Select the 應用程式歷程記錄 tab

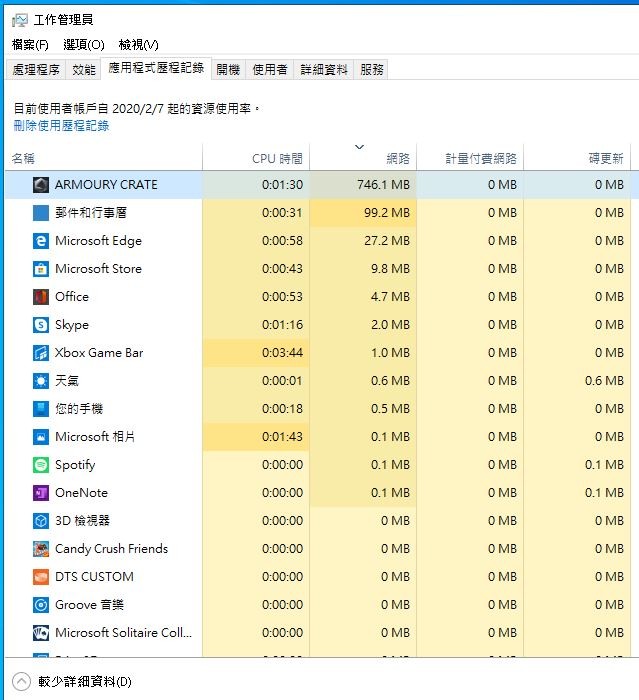click(156, 68)
